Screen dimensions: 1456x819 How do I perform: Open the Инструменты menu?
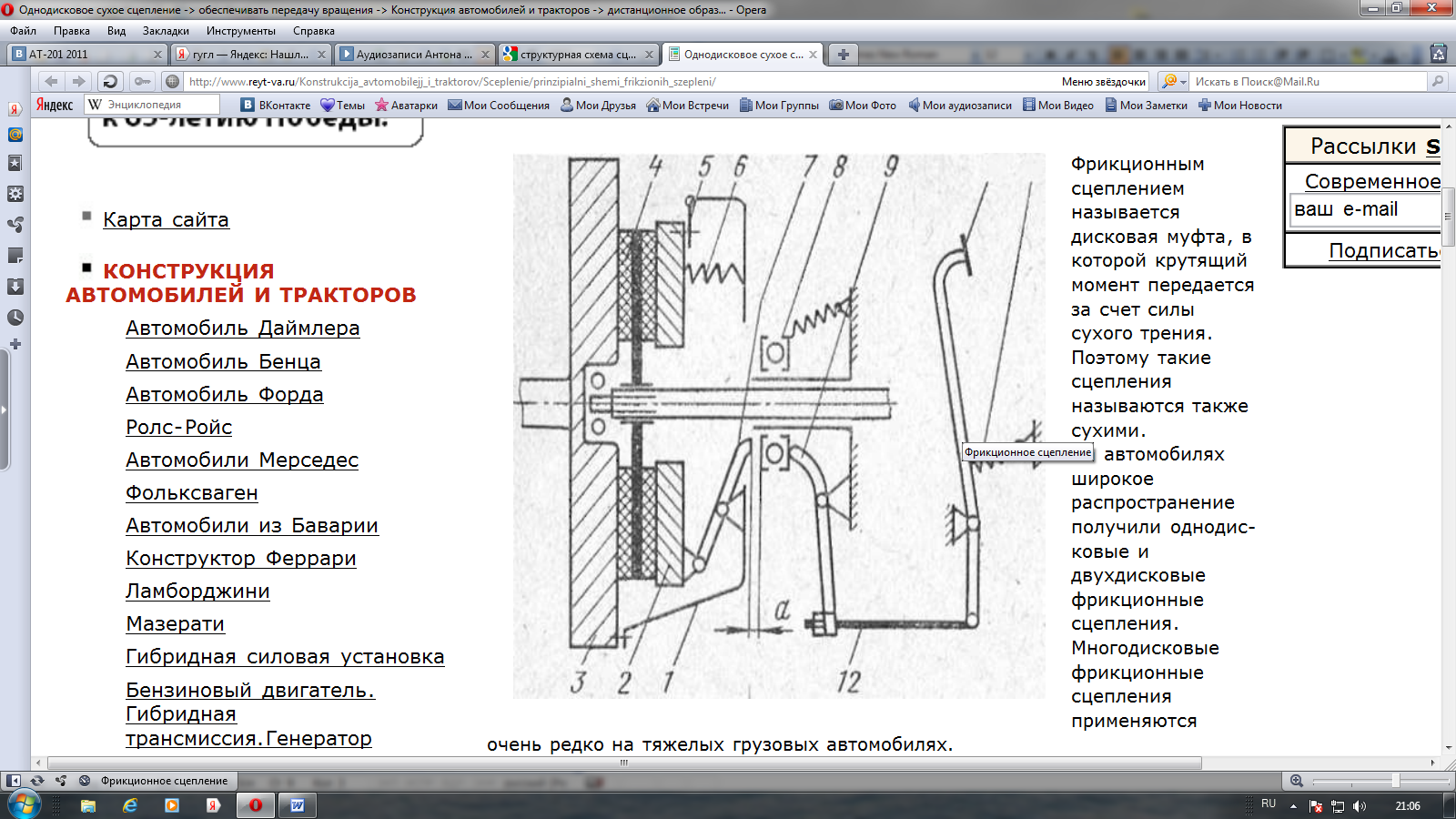coord(241,31)
